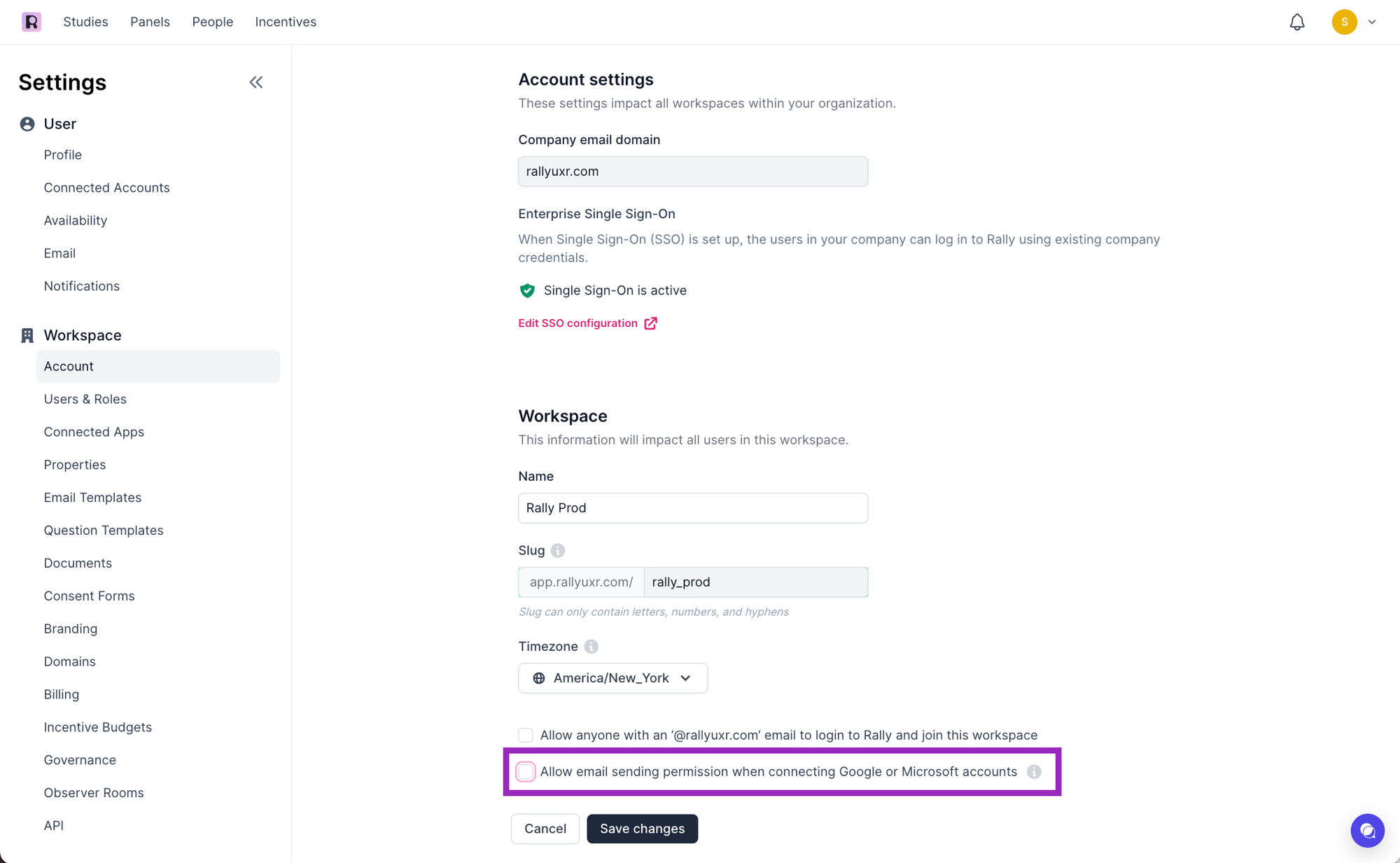Toggle the email sending permission checkbox

pos(526,772)
